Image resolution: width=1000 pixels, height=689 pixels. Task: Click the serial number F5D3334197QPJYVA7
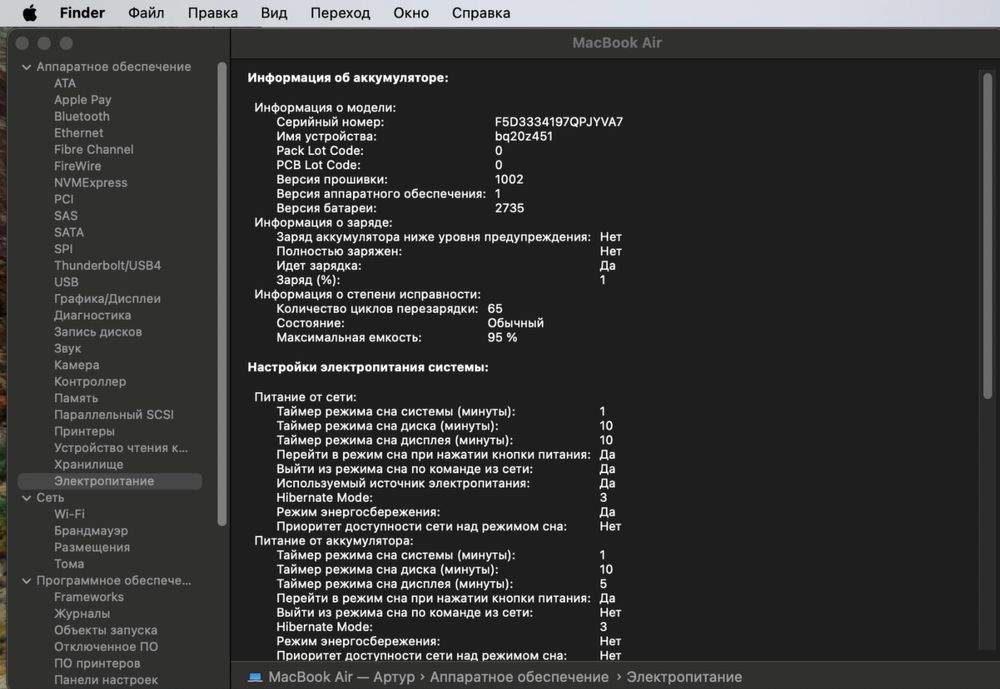tap(559, 122)
